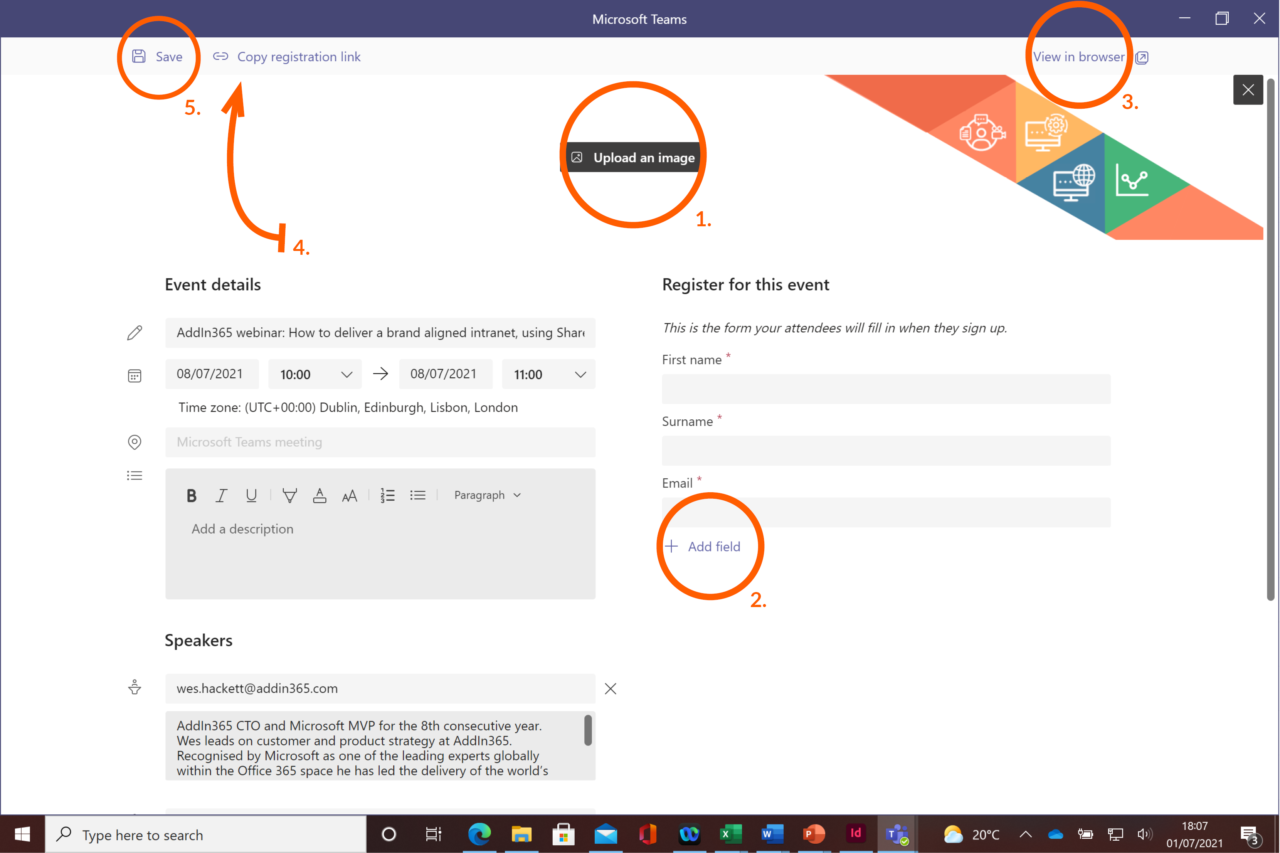Click the location pin icon near Teams meeting field

[x=135, y=441]
